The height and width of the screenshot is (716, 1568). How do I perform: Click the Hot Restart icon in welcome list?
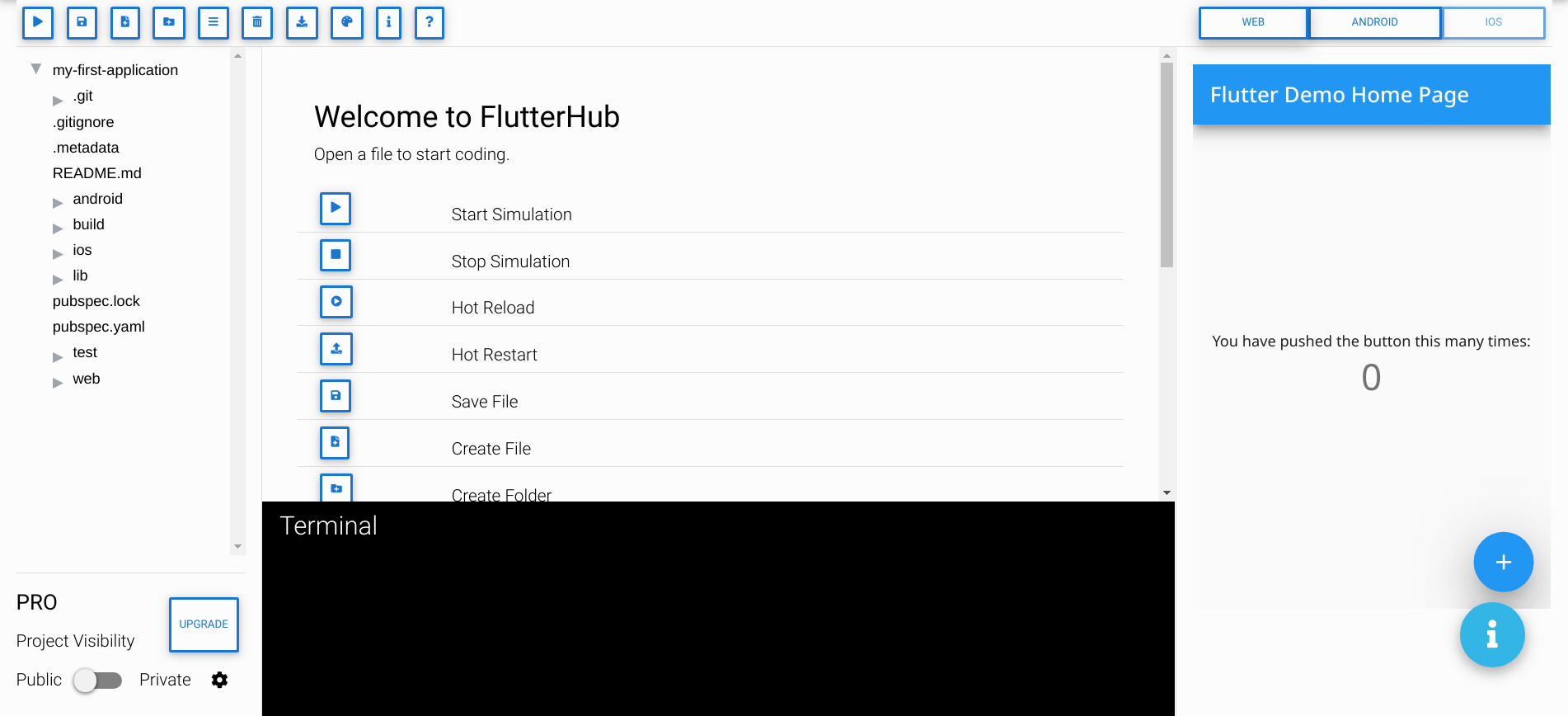coord(336,349)
